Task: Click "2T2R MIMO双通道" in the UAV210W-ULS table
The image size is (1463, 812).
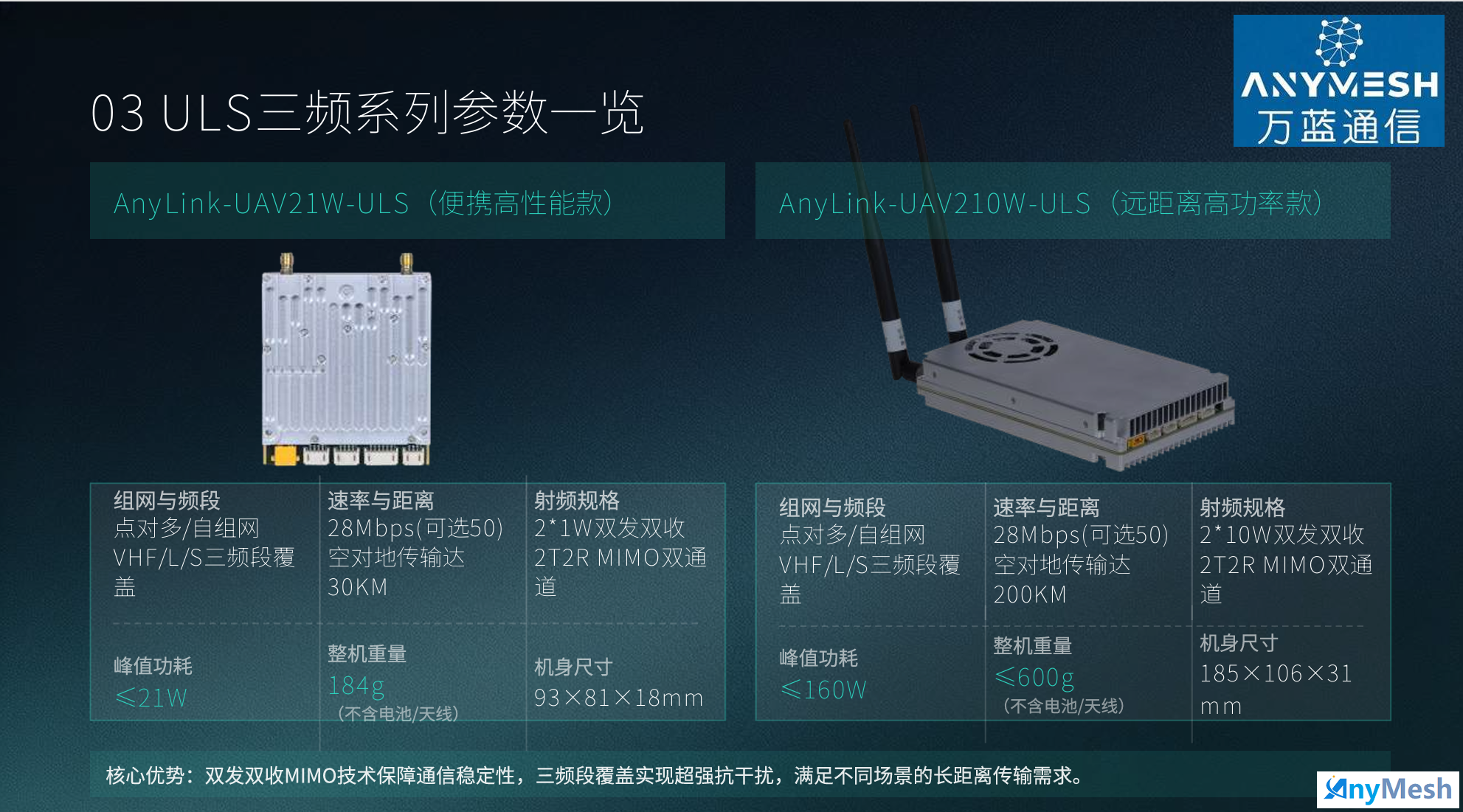Action: [x=1286, y=579]
